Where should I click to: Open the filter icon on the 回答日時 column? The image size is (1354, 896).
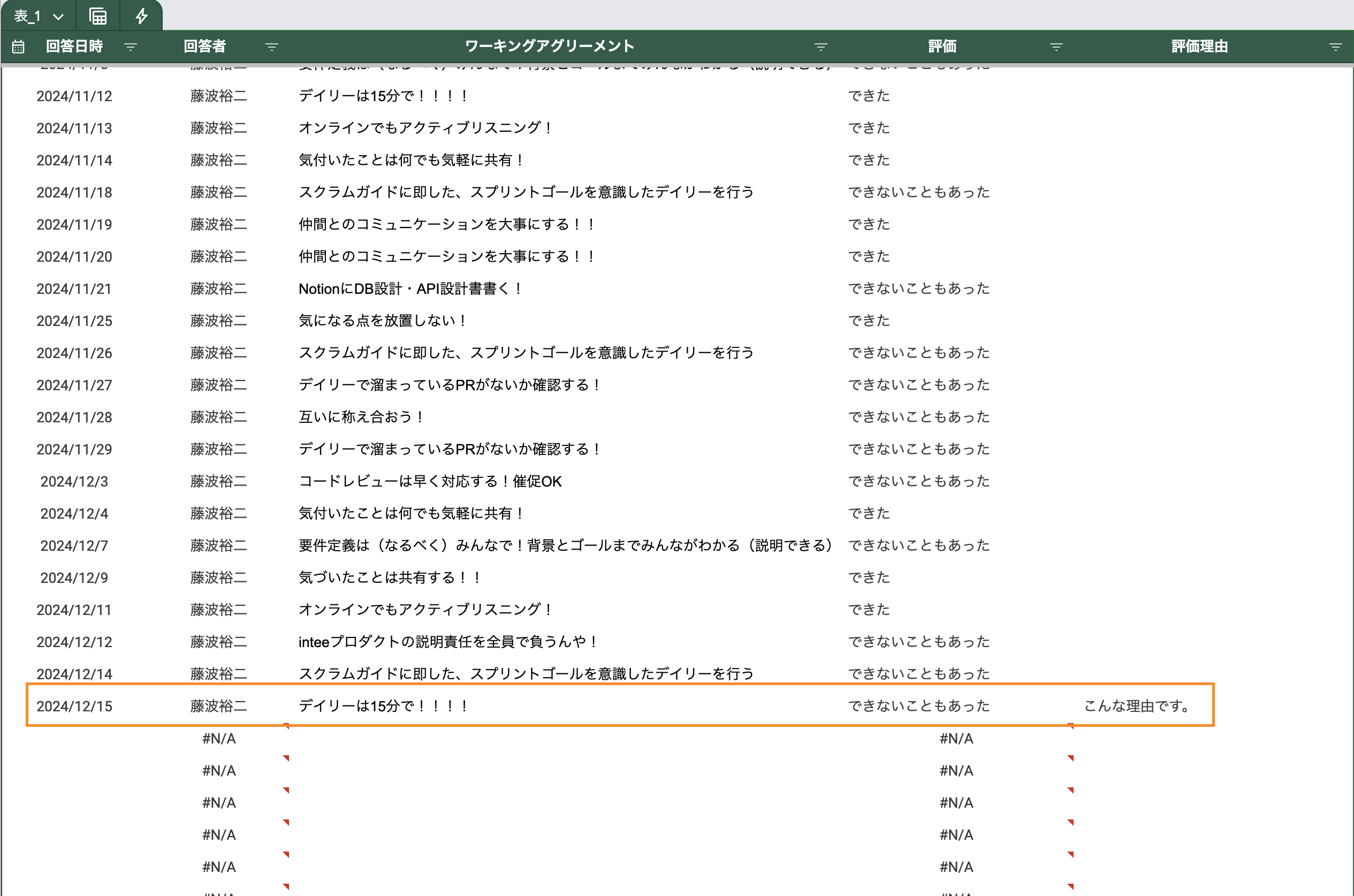pos(130,47)
